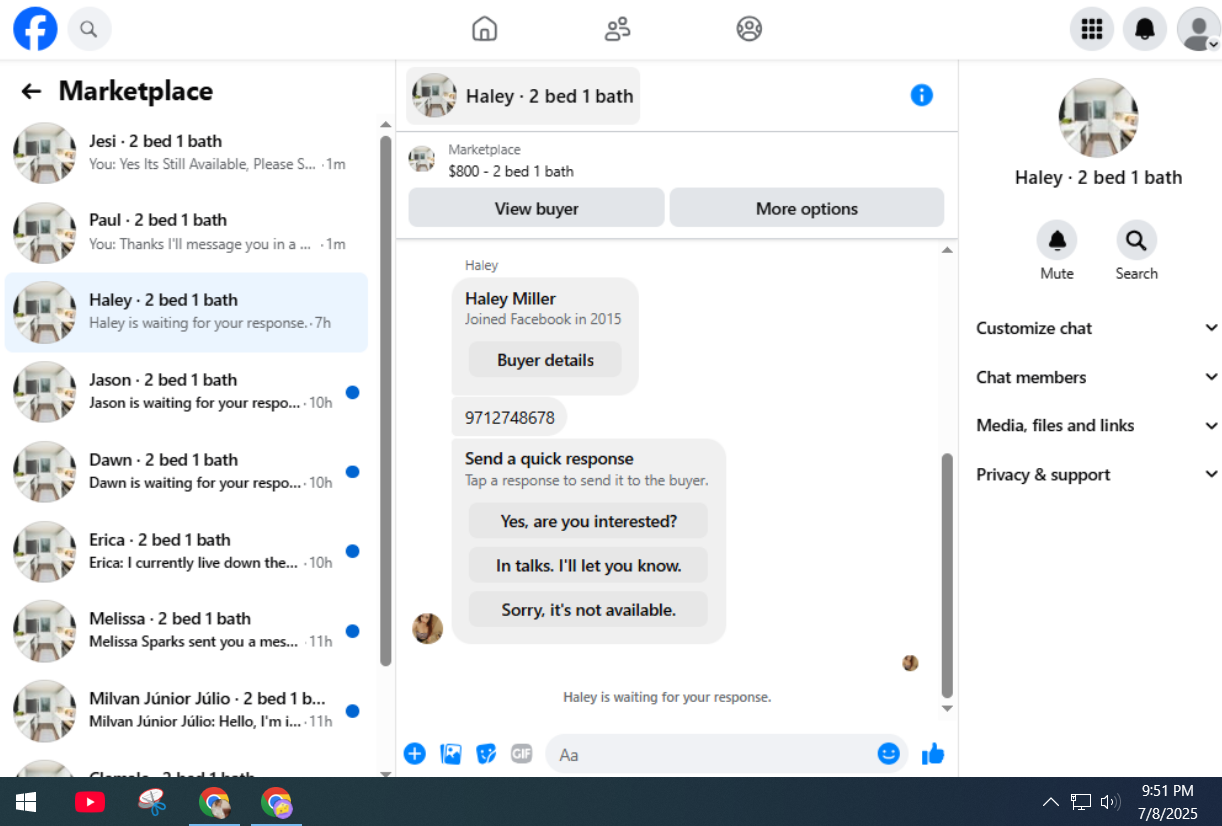The height and width of the screenshot is (826, 1222).
Task: Open the emoji picker smiley
Action: coord(888,754)
